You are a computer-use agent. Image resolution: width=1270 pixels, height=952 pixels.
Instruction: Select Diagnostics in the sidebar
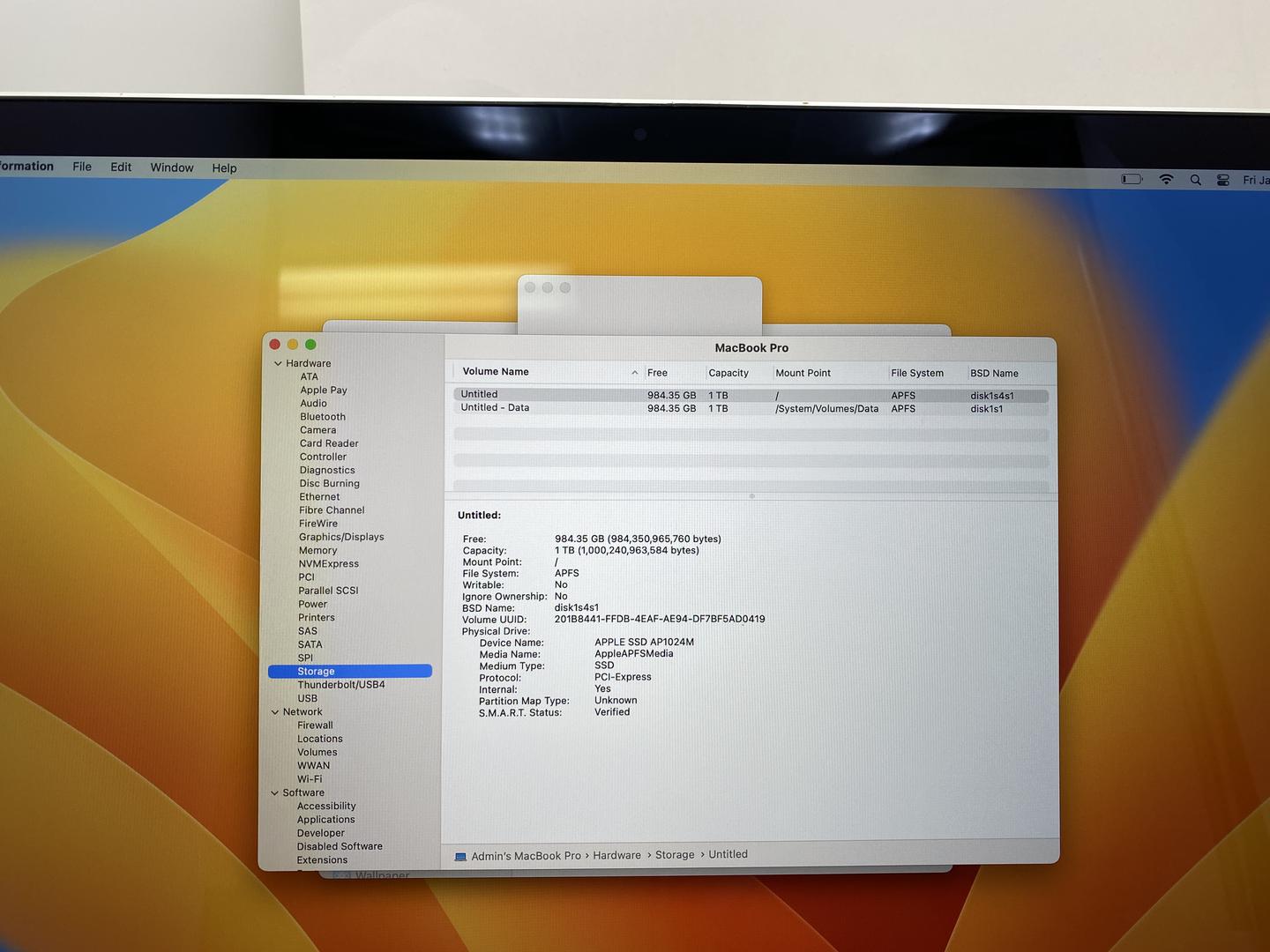tap(327, 470)
